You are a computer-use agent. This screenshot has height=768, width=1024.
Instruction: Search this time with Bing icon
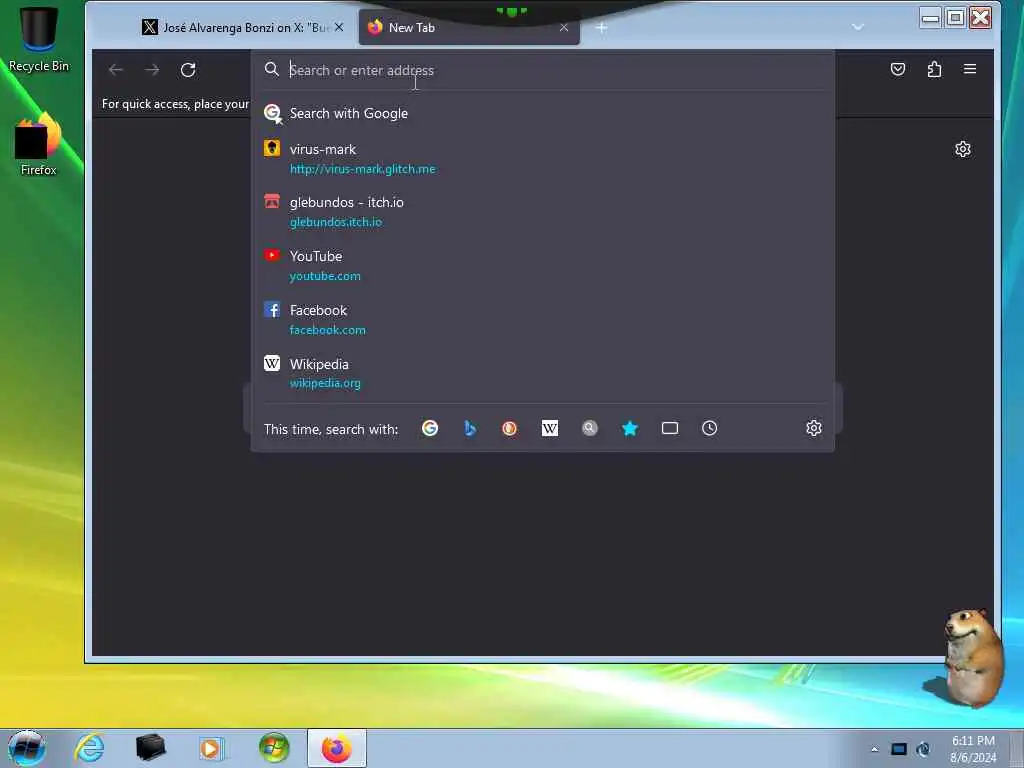pos(470,428)
